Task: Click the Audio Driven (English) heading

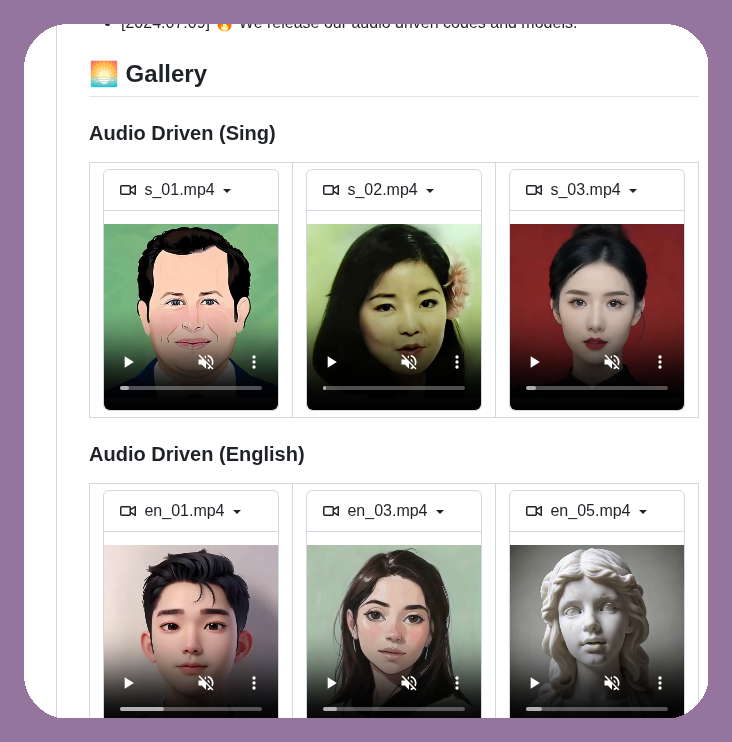Action: [197, 454]
